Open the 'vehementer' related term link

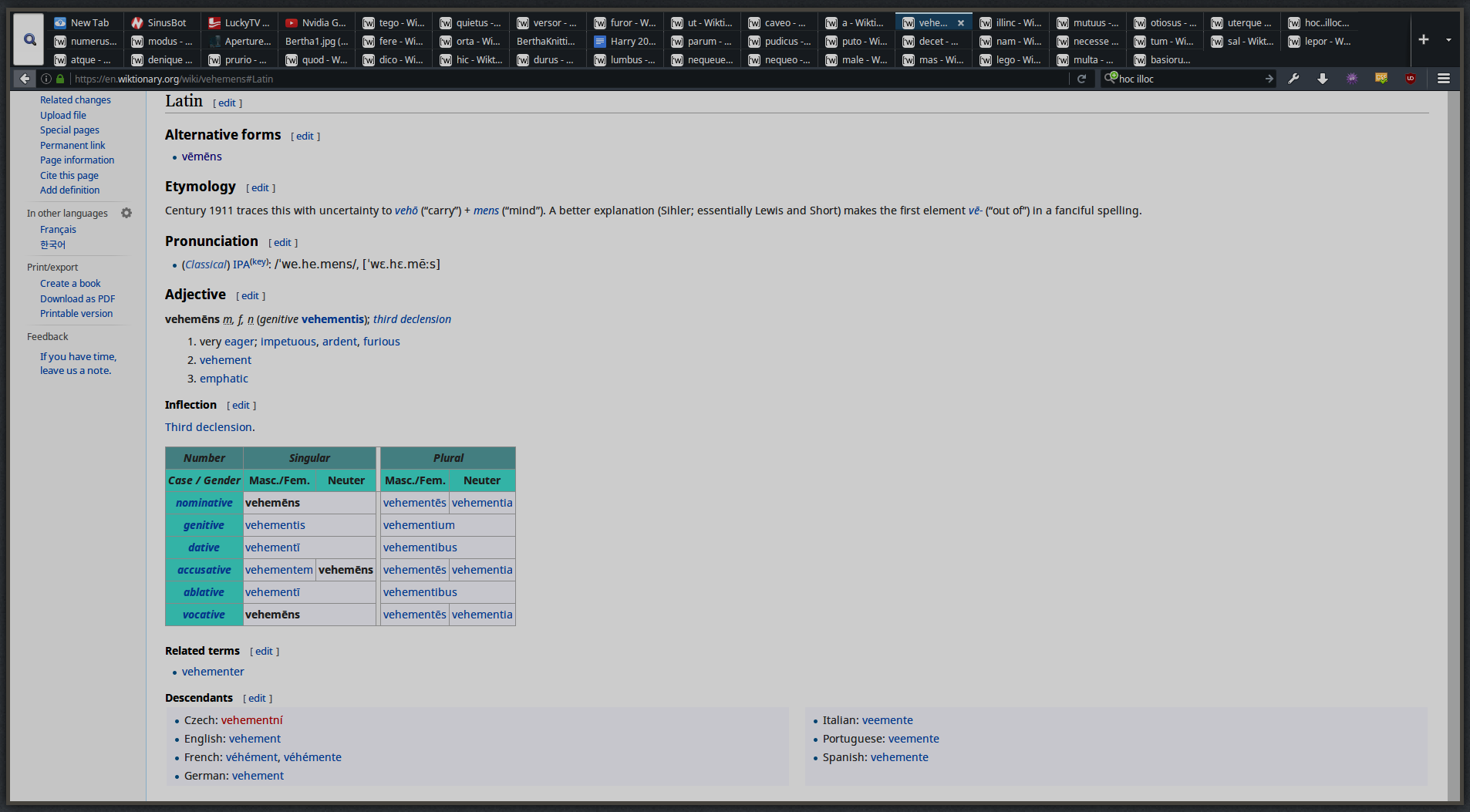pyautogui.click(x=213, y=672)
